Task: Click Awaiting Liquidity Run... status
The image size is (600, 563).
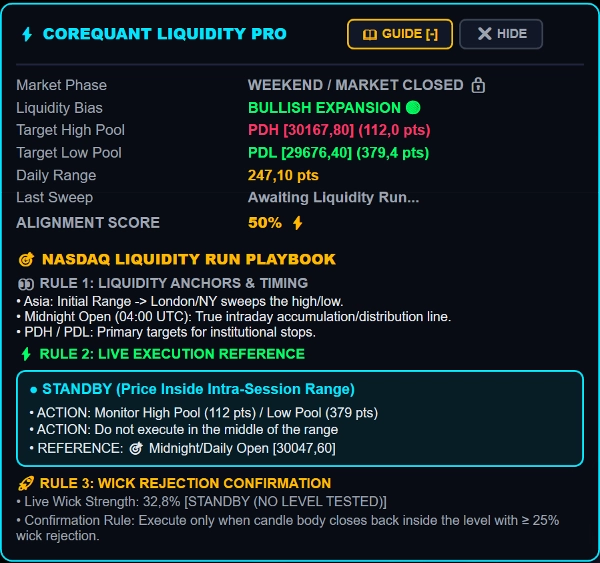Action: tap(334, 197)
